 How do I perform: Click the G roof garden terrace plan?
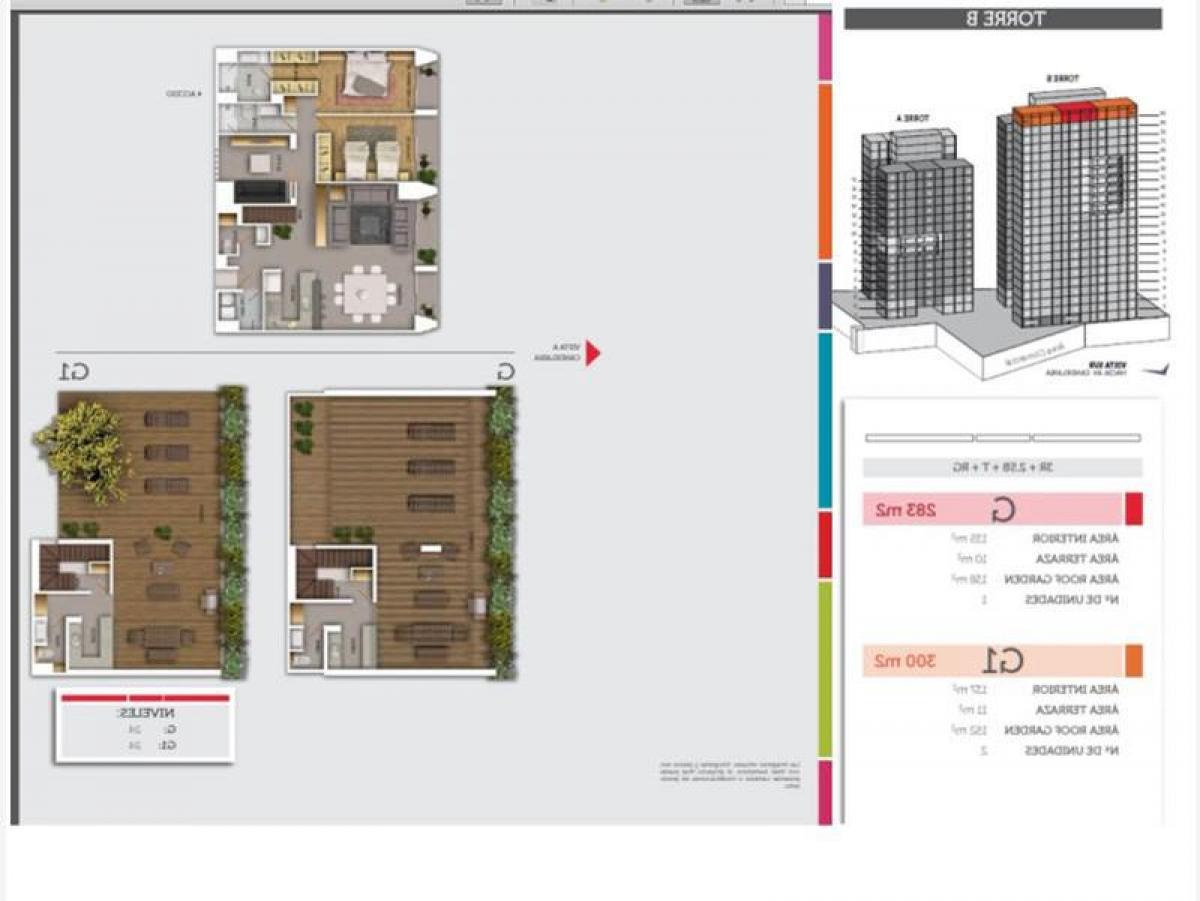(x=402, y=534)
